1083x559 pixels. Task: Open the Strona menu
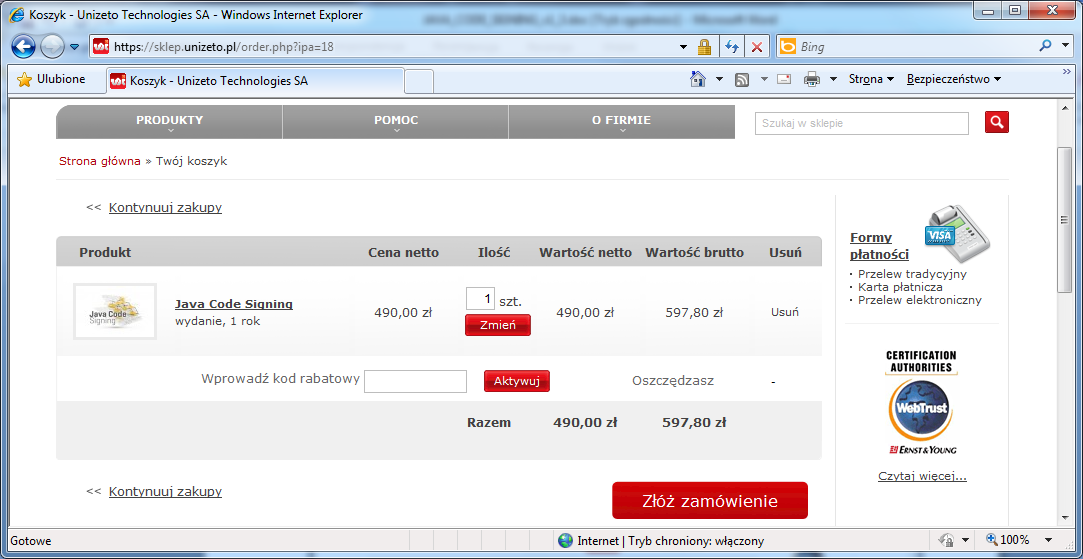872,79
